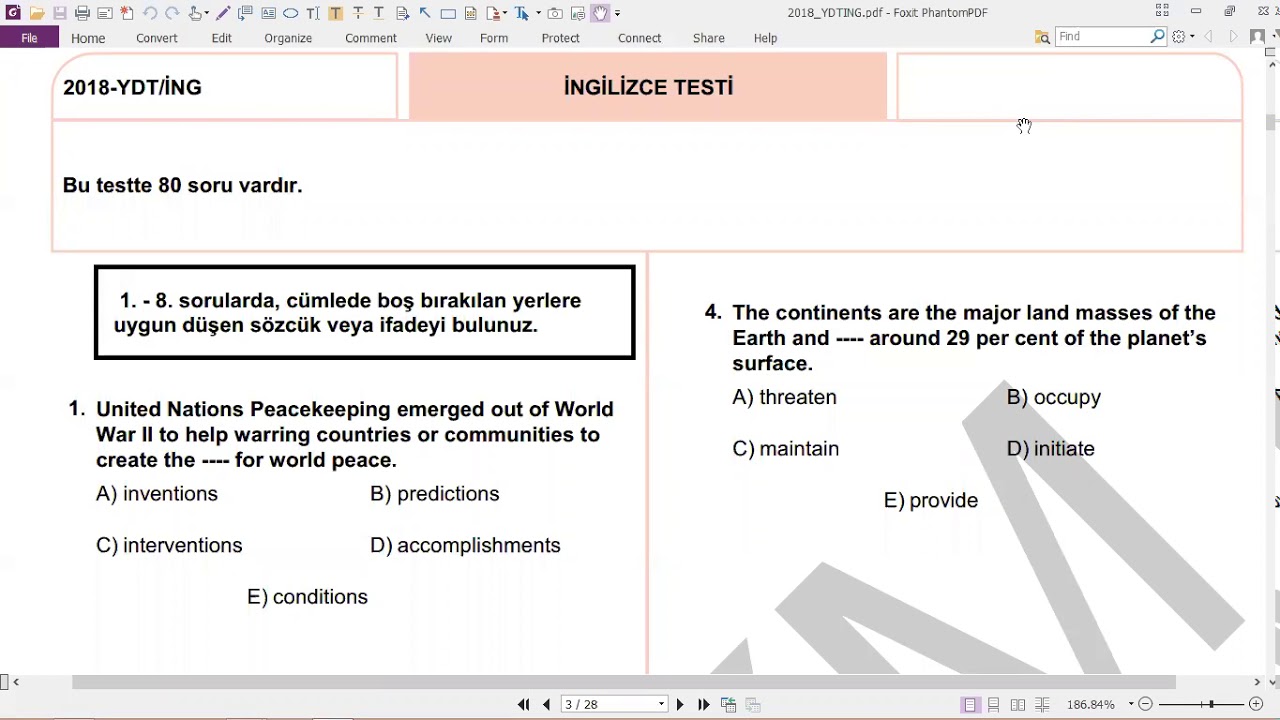The width and height of the screenshot is (1280, 720).
Task: Switch to the Connect tab
Action: coord(640,38)
